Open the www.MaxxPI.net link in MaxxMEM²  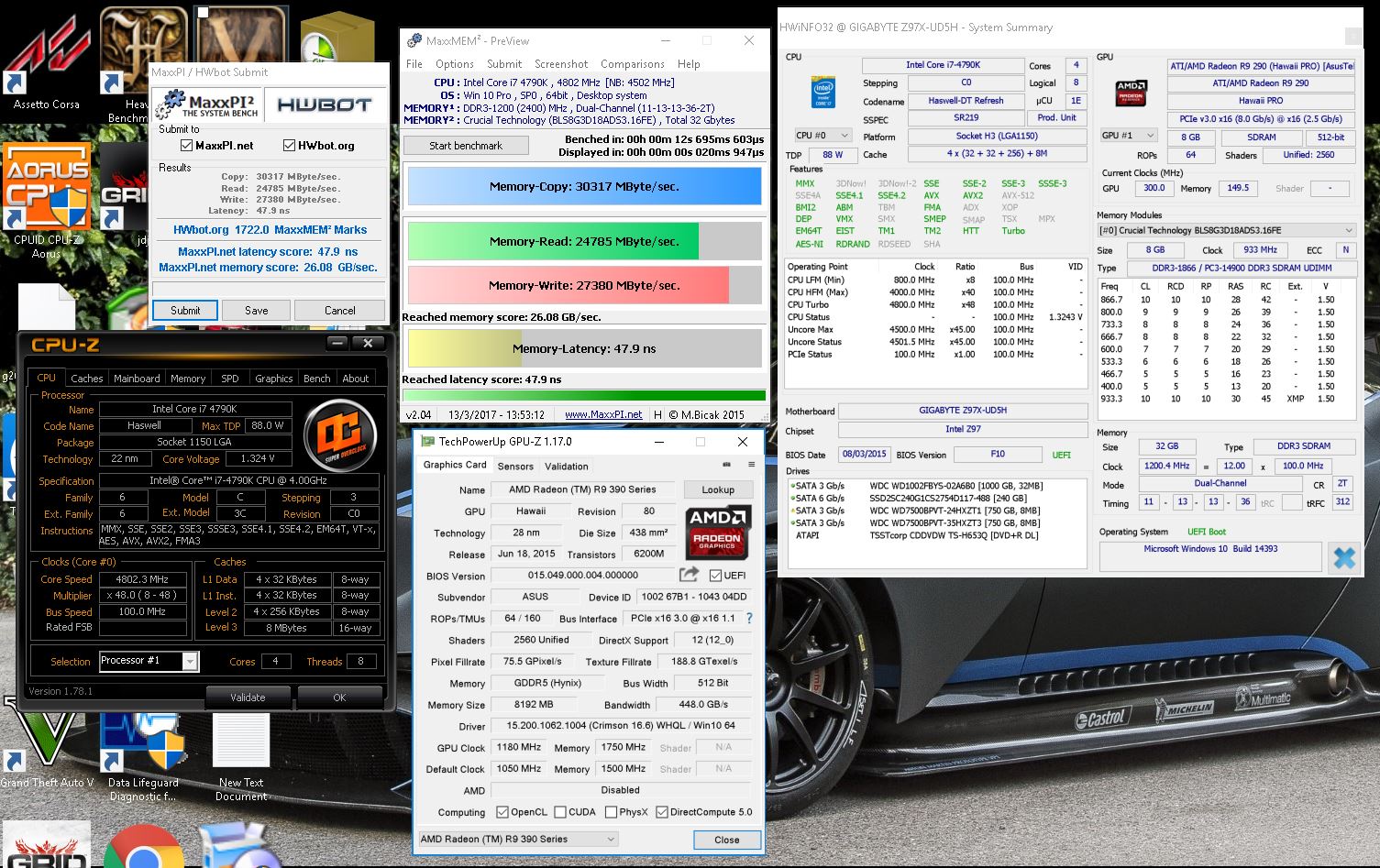(603, 414)
